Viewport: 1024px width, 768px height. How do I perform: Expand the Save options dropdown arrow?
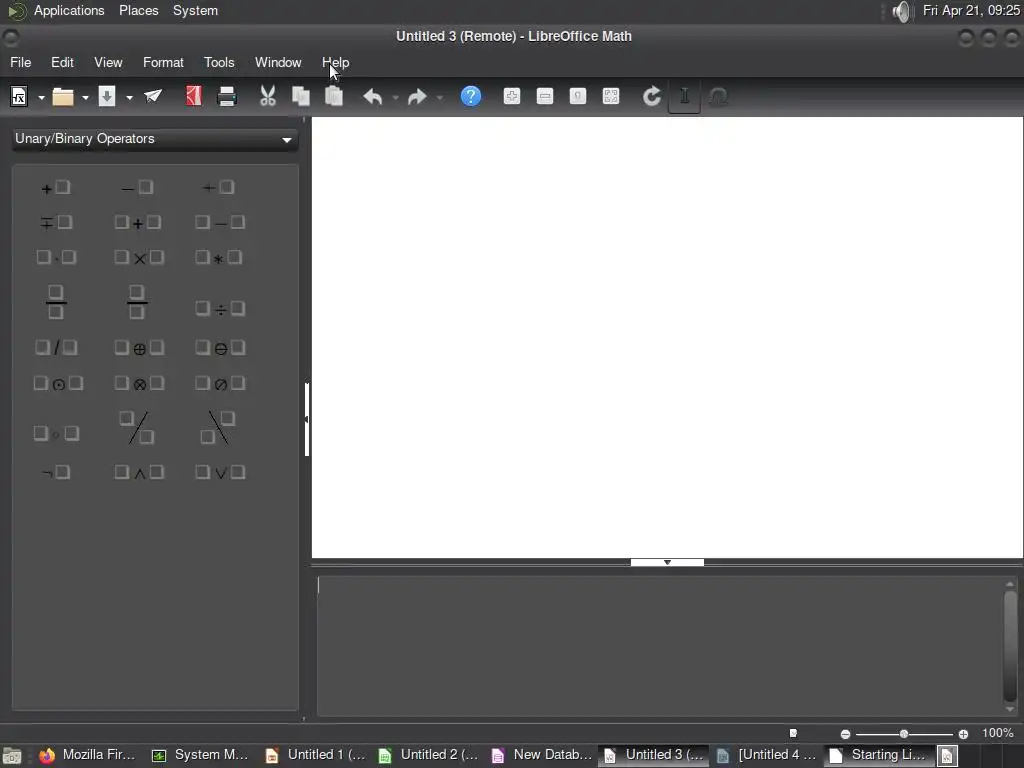pos(129,97)
